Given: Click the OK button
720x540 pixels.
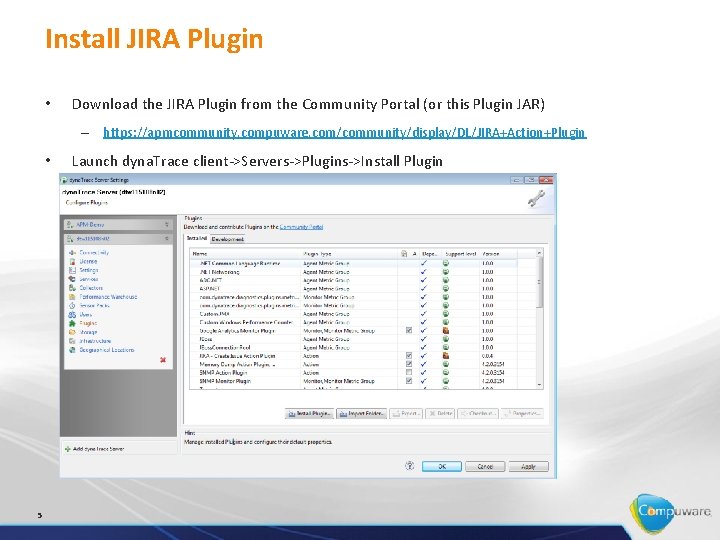Looking at the screenshot, I should [442, 467].
